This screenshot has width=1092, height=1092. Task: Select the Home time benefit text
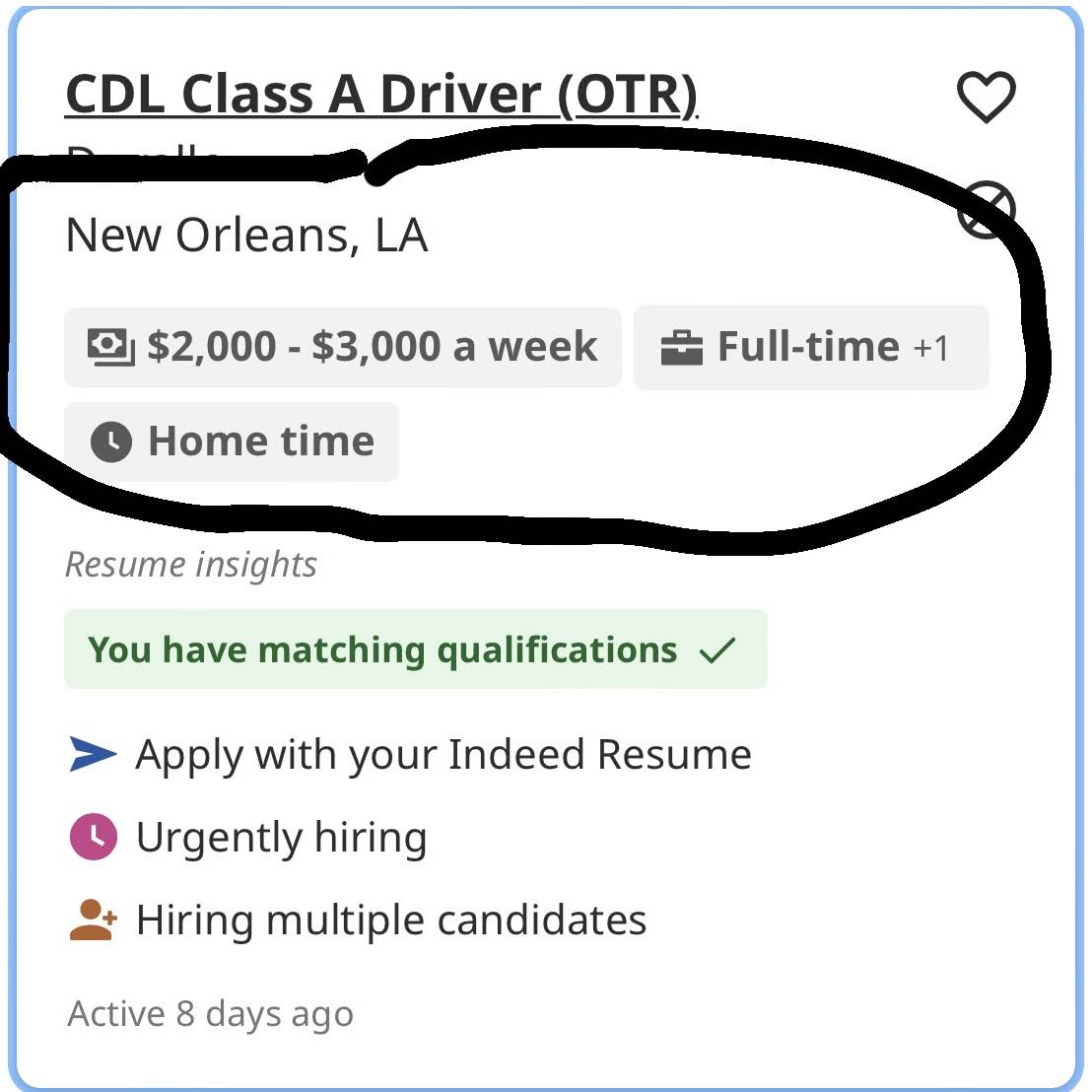261,442
